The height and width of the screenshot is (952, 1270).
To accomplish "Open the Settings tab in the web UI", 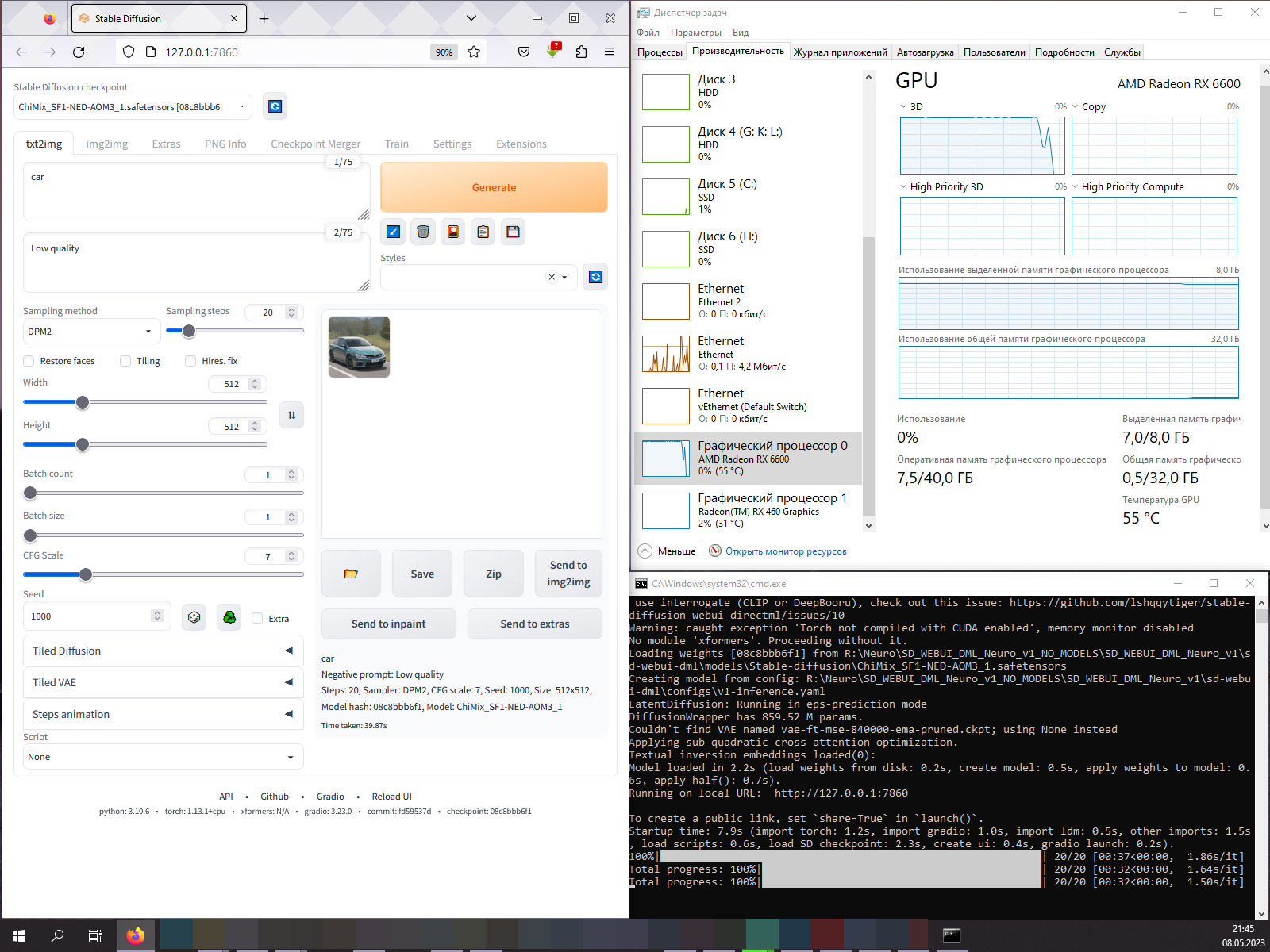I will coord(452,144).
